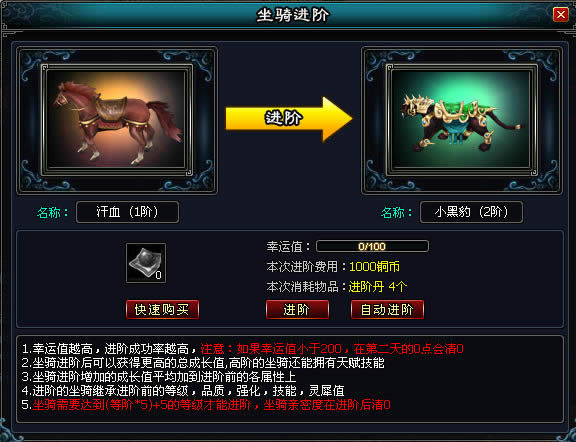Screen dimensions: 576x442
Task: Close the 坐骑进阶 window
Action: pos(561,15)
